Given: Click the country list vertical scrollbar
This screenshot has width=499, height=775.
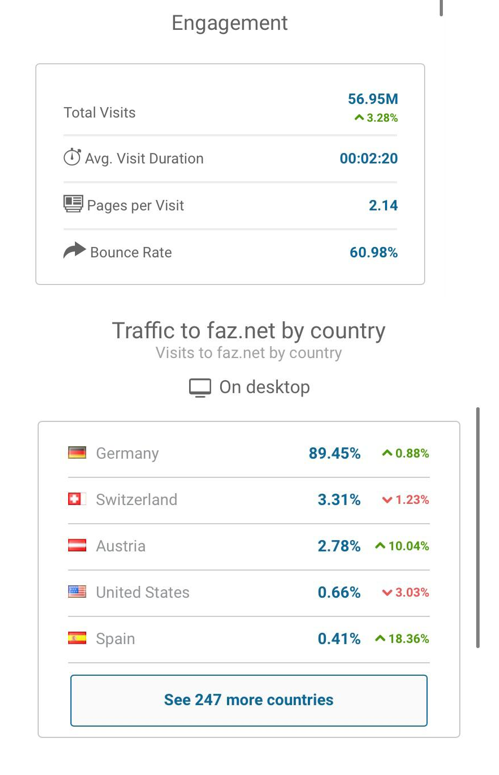Looking at the screenshot, I should [x=478, y=527].
